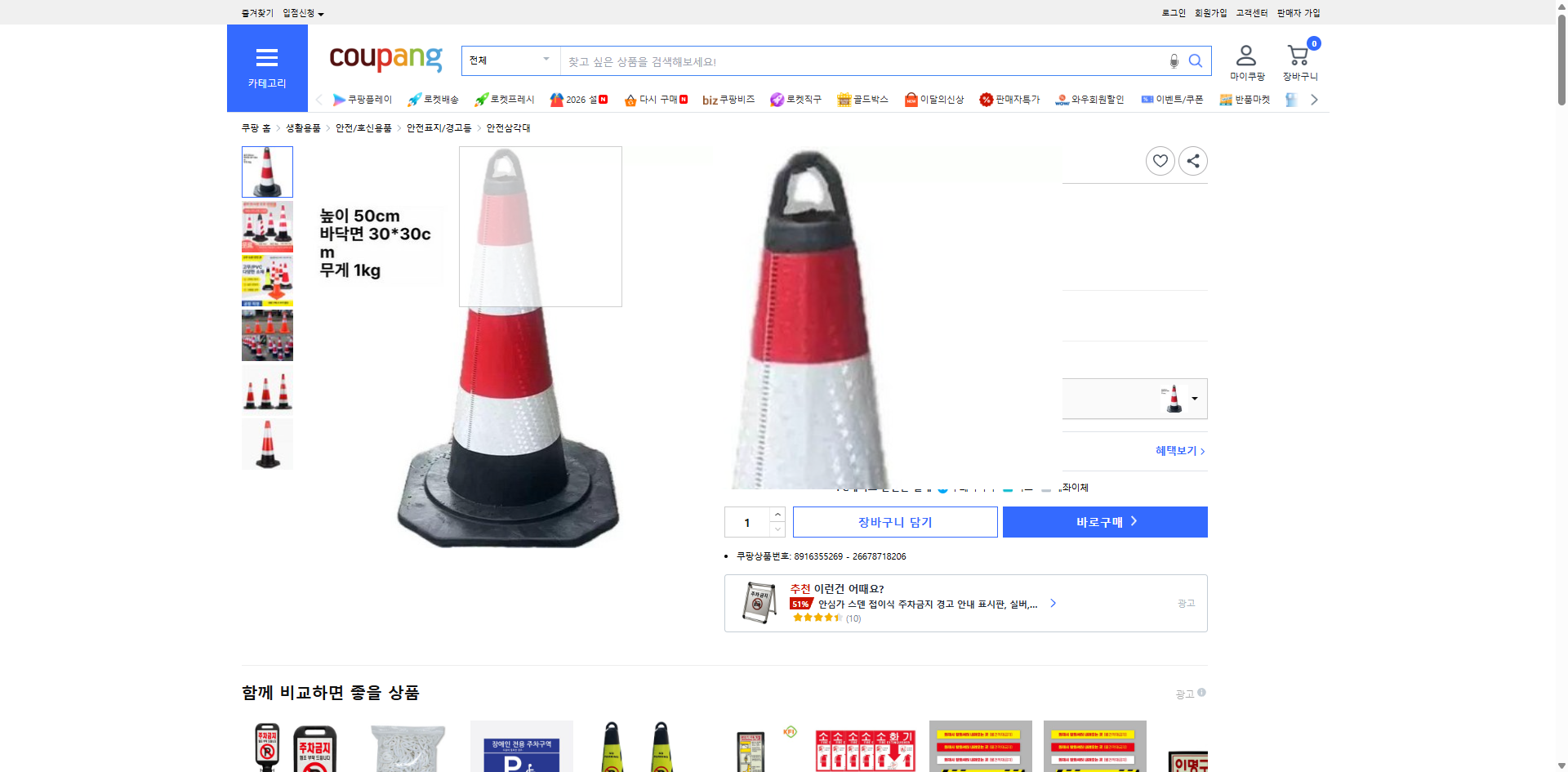The width and height of the screenshot is (1568, 772).
Task: Open the blue disabled-parking sign comparison product
Action: coord(522,746)
